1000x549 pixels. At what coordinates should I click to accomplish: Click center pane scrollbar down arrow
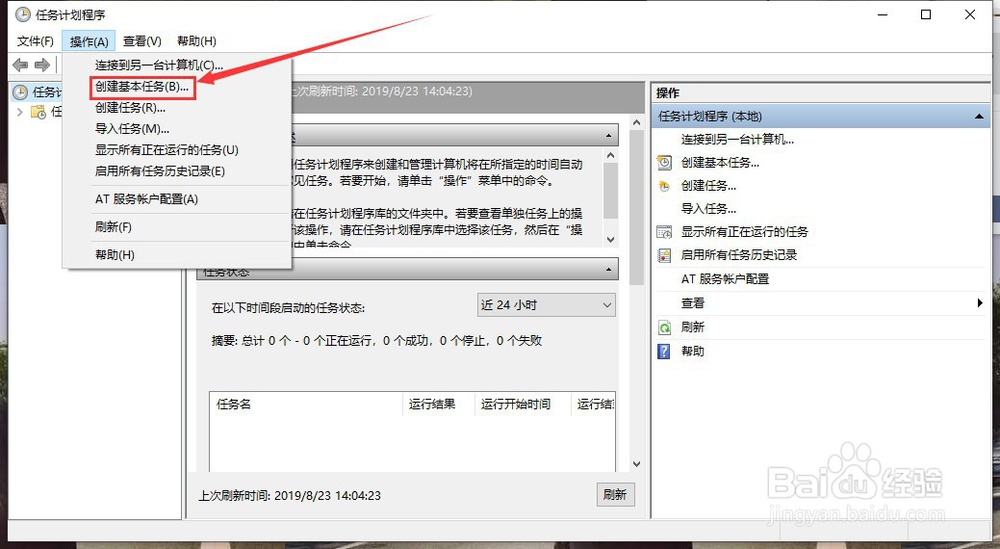coord(636,464)
